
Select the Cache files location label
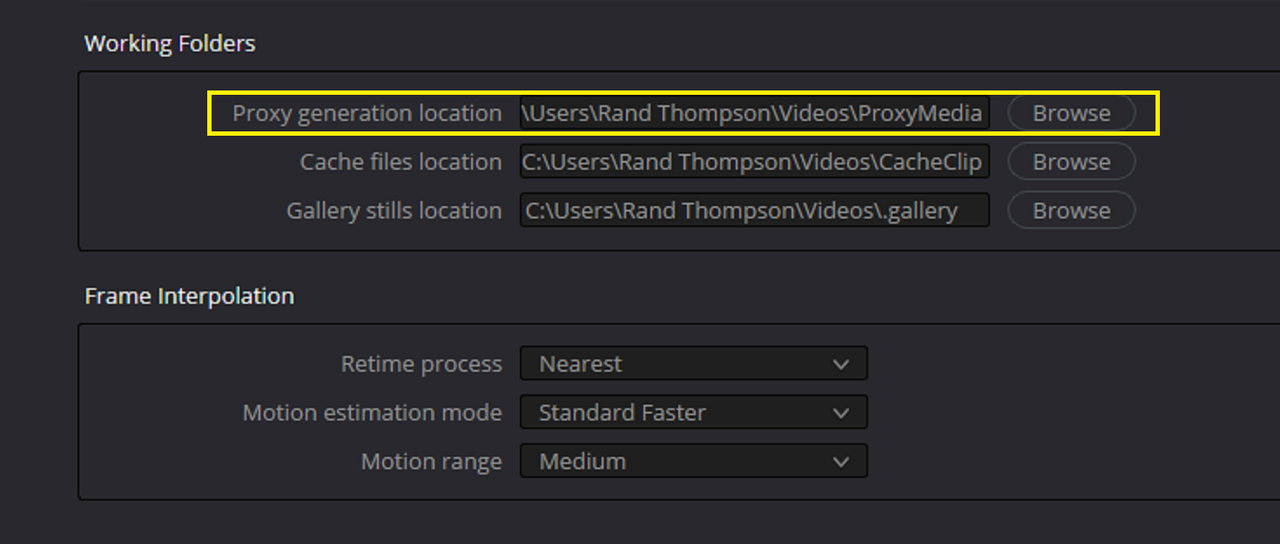tap(401, 162)
